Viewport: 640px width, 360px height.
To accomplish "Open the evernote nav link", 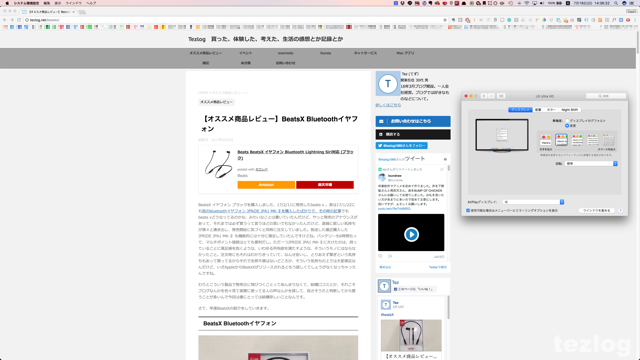I will [285, 53].
